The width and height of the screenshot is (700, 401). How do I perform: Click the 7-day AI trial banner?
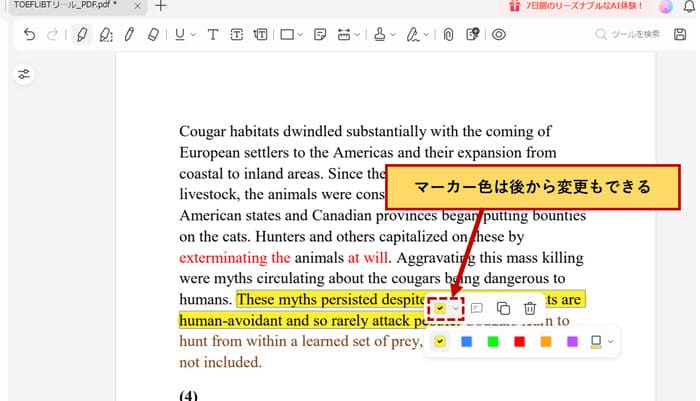tap(573, 7)
